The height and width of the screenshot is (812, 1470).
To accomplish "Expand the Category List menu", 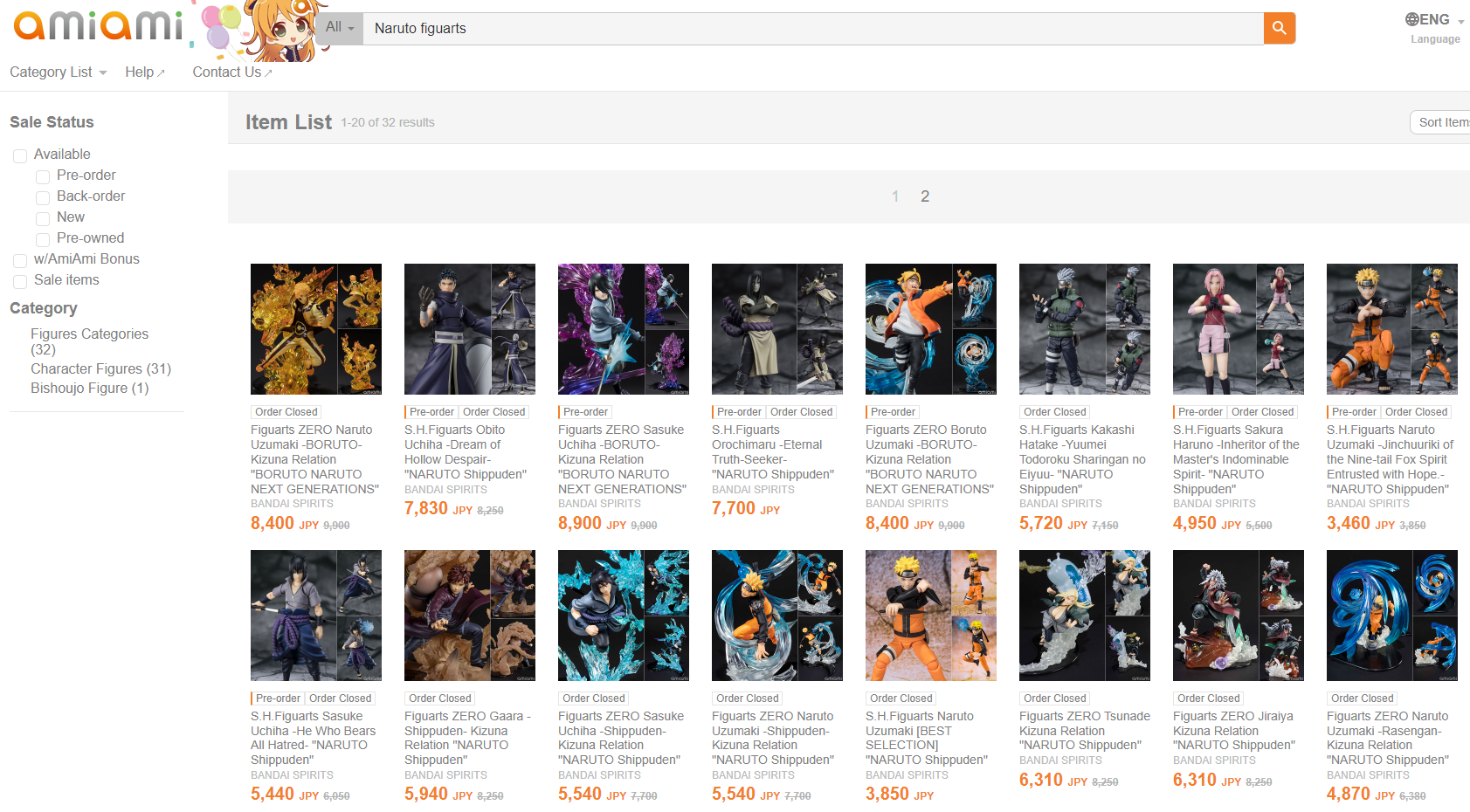I will pyautogui.click(x=58, y=72).
